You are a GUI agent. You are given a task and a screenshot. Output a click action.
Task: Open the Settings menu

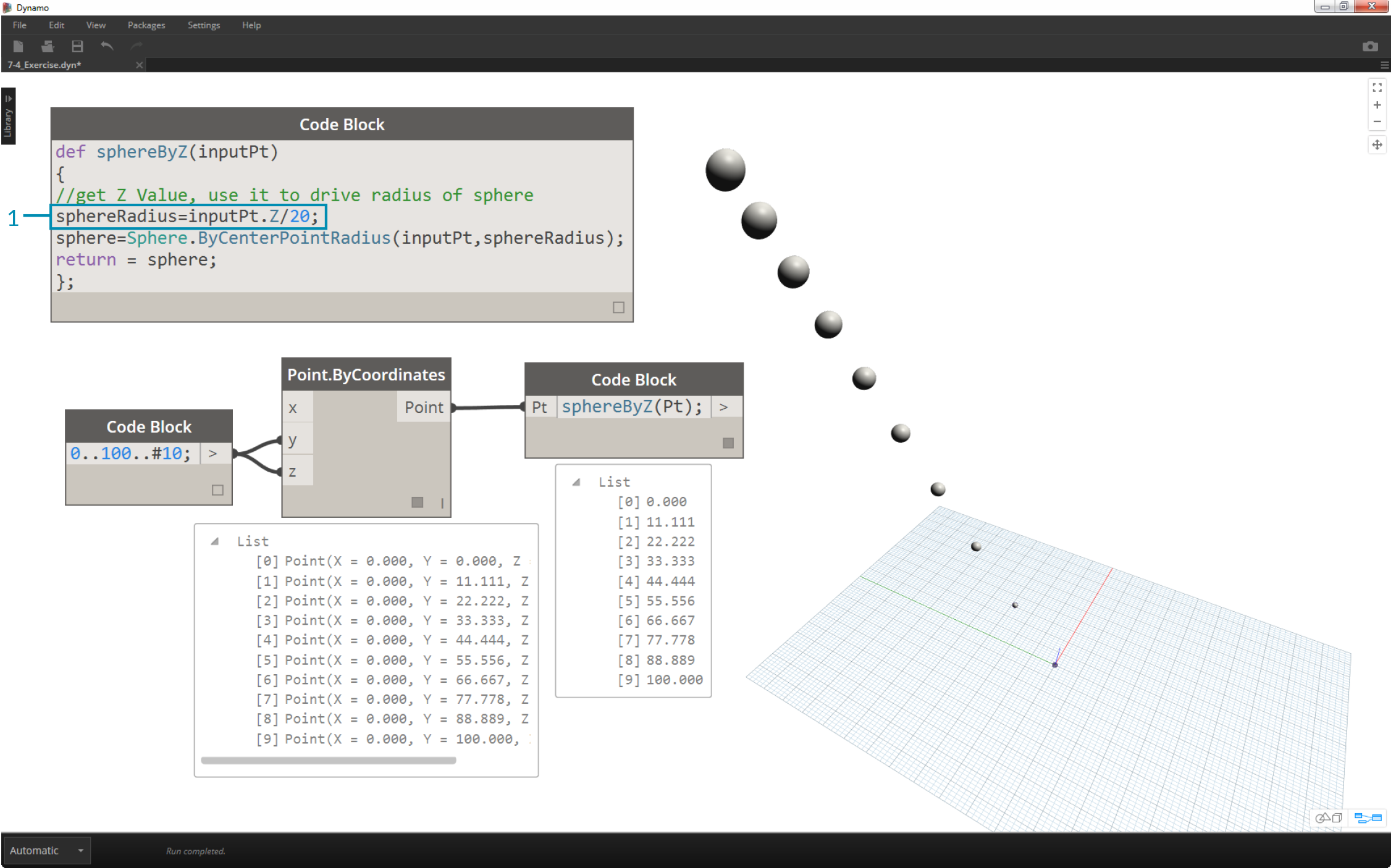pos(204,25)
